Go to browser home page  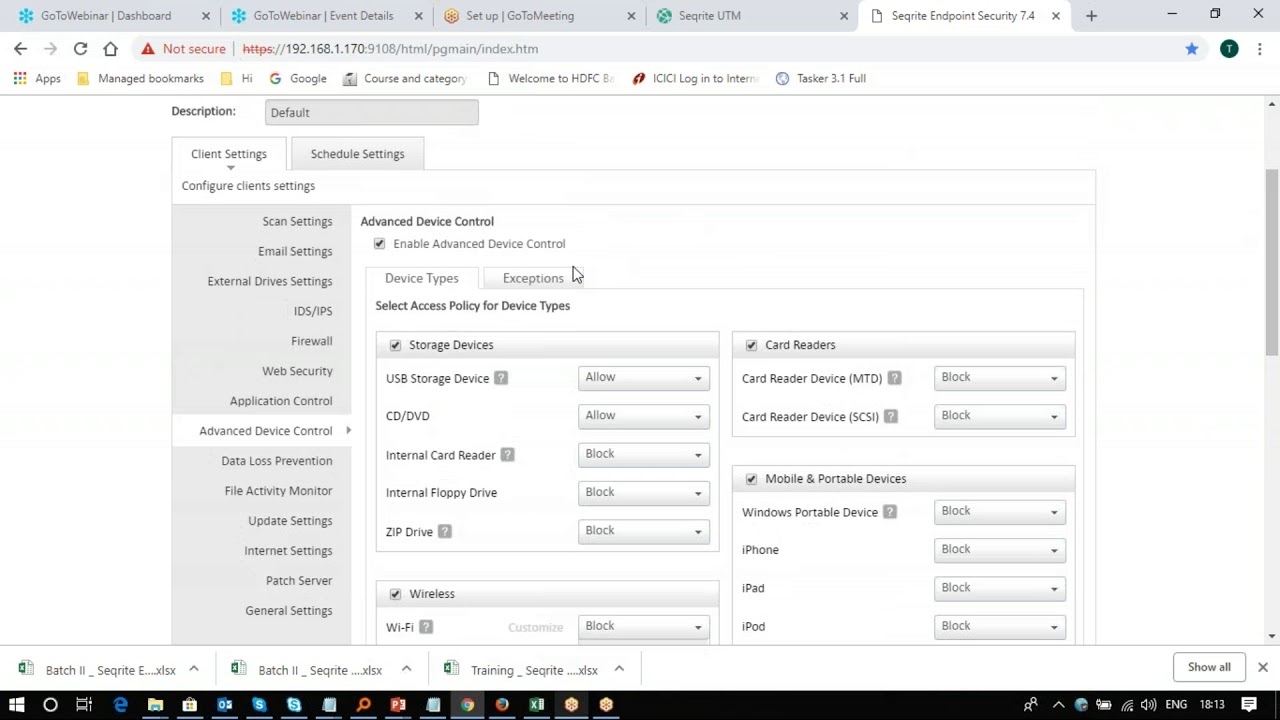110,48
